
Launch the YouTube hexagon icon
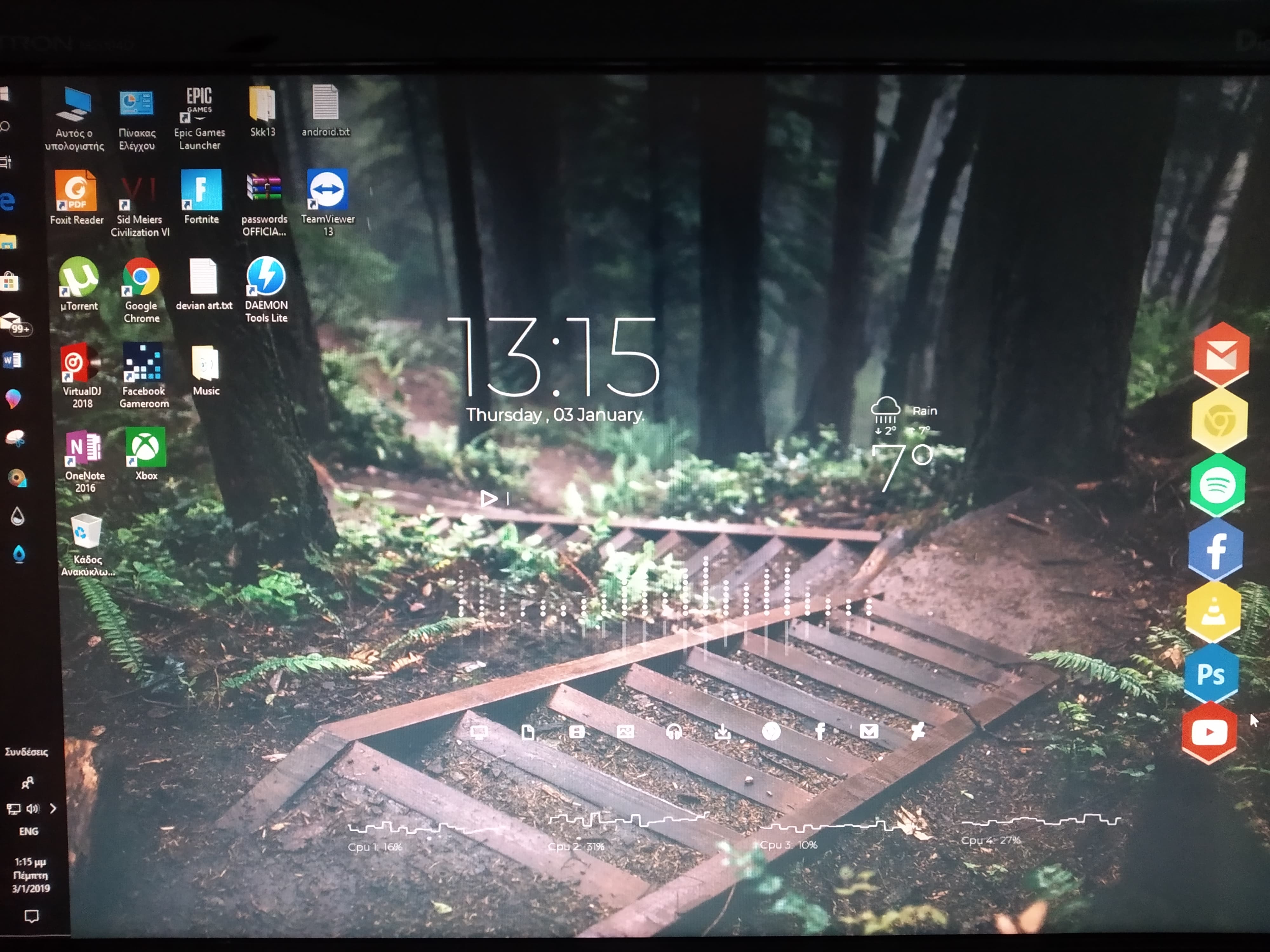coord(1209,732)
